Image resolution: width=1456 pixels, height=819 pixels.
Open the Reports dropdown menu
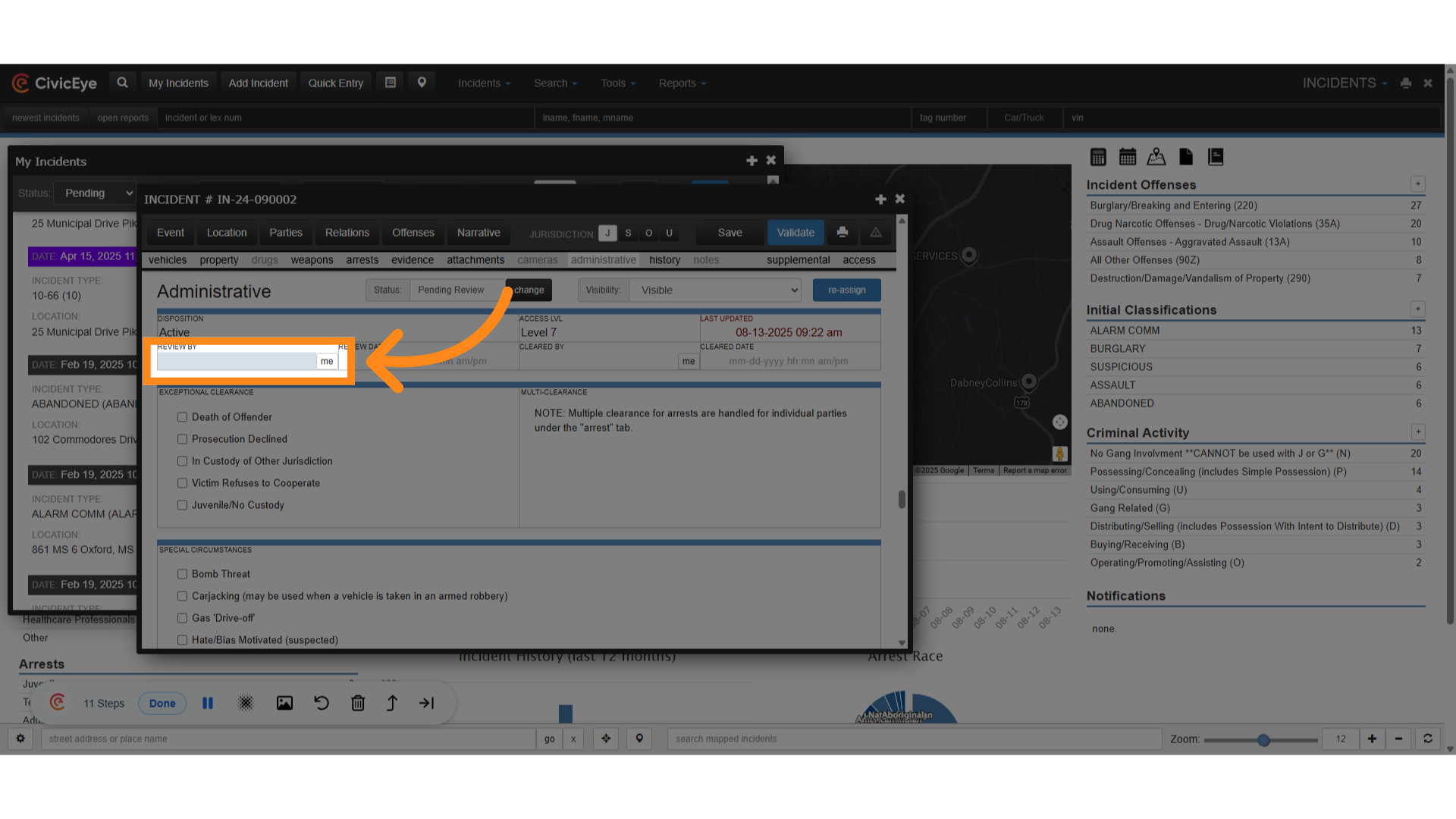click(x=682, y=83)
